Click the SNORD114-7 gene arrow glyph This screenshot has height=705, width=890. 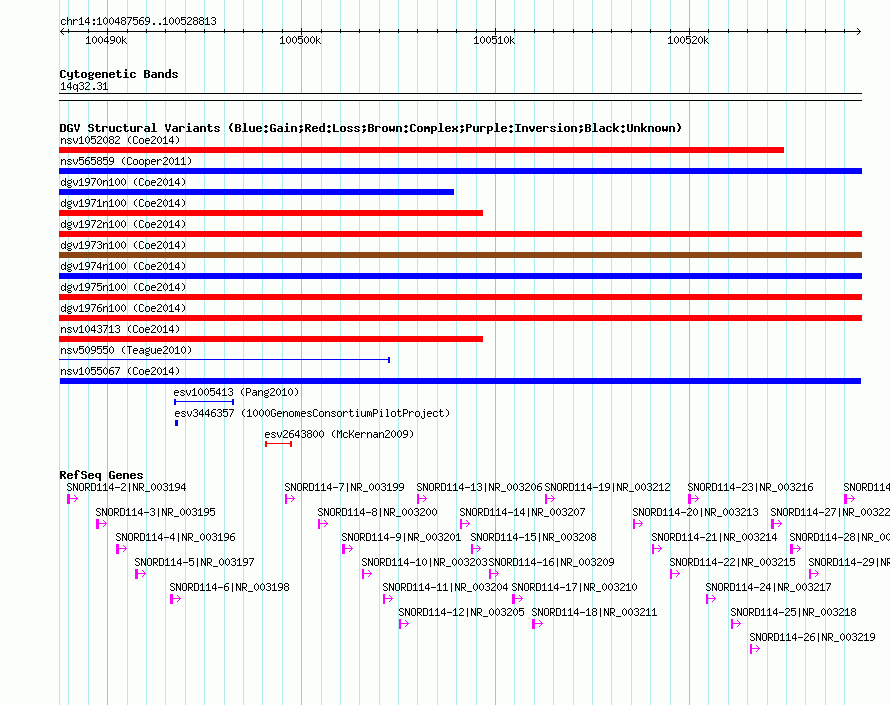click(x=290, y=499)
